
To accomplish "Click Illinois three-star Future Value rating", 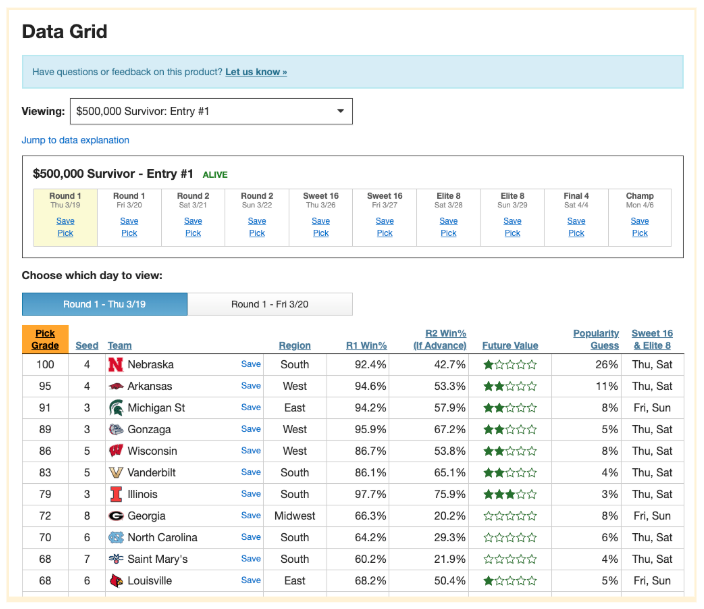I will (510, 494).
